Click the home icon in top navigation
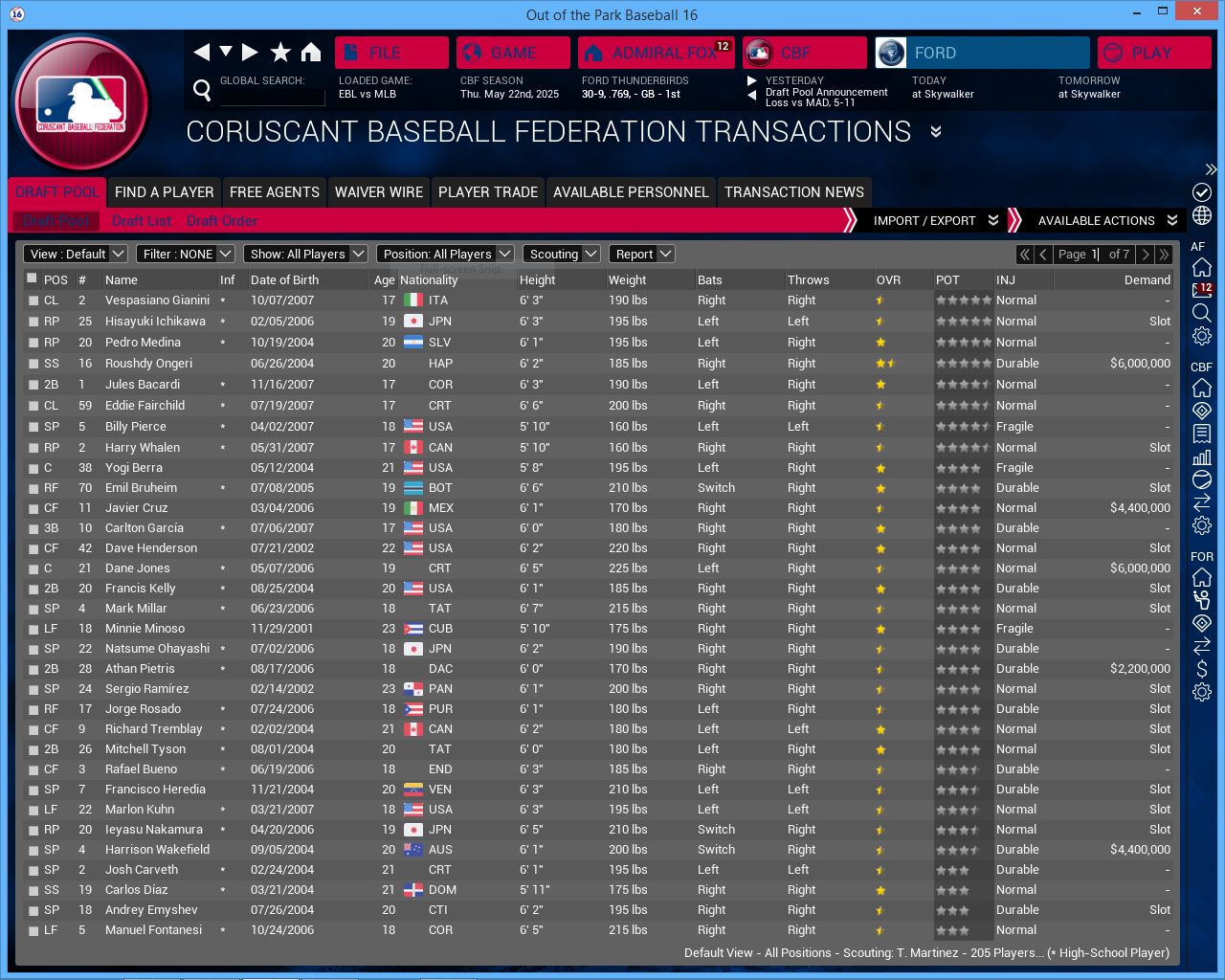This screenshot has height=980, width=1225. (x=311, y=53)
